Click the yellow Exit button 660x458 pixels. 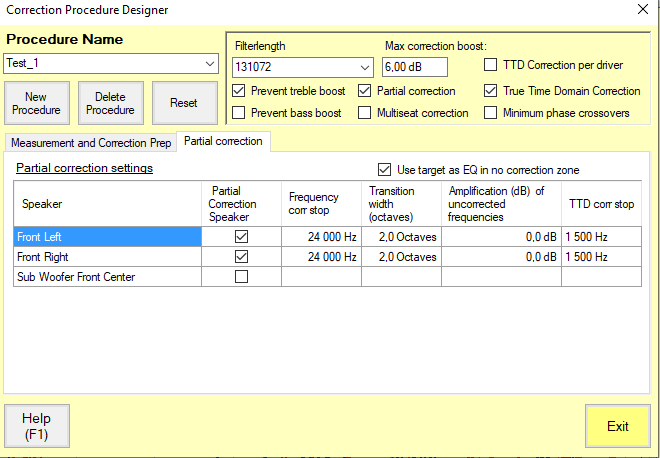click(617, 426)
